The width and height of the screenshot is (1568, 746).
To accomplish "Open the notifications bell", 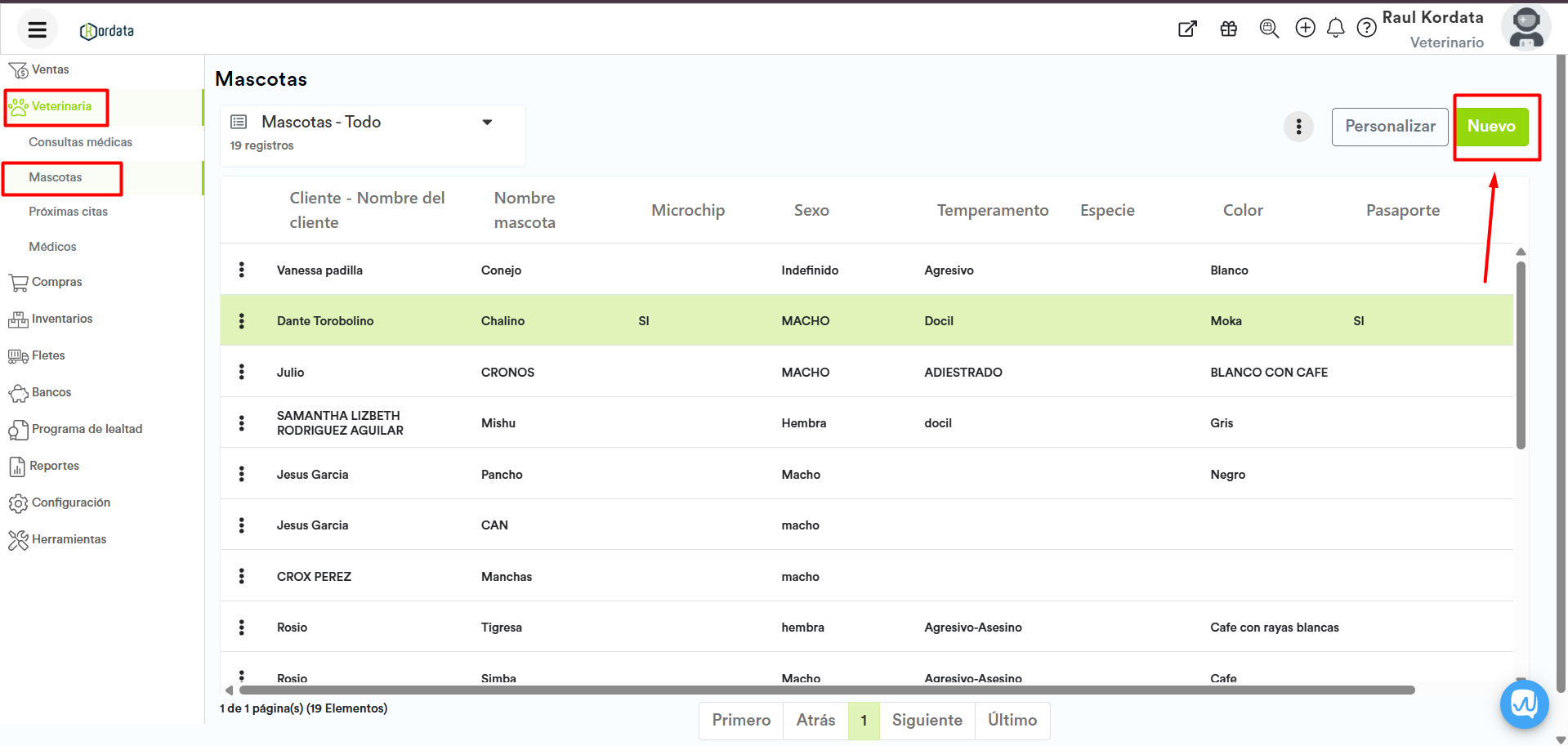I will pos(1335,29).
